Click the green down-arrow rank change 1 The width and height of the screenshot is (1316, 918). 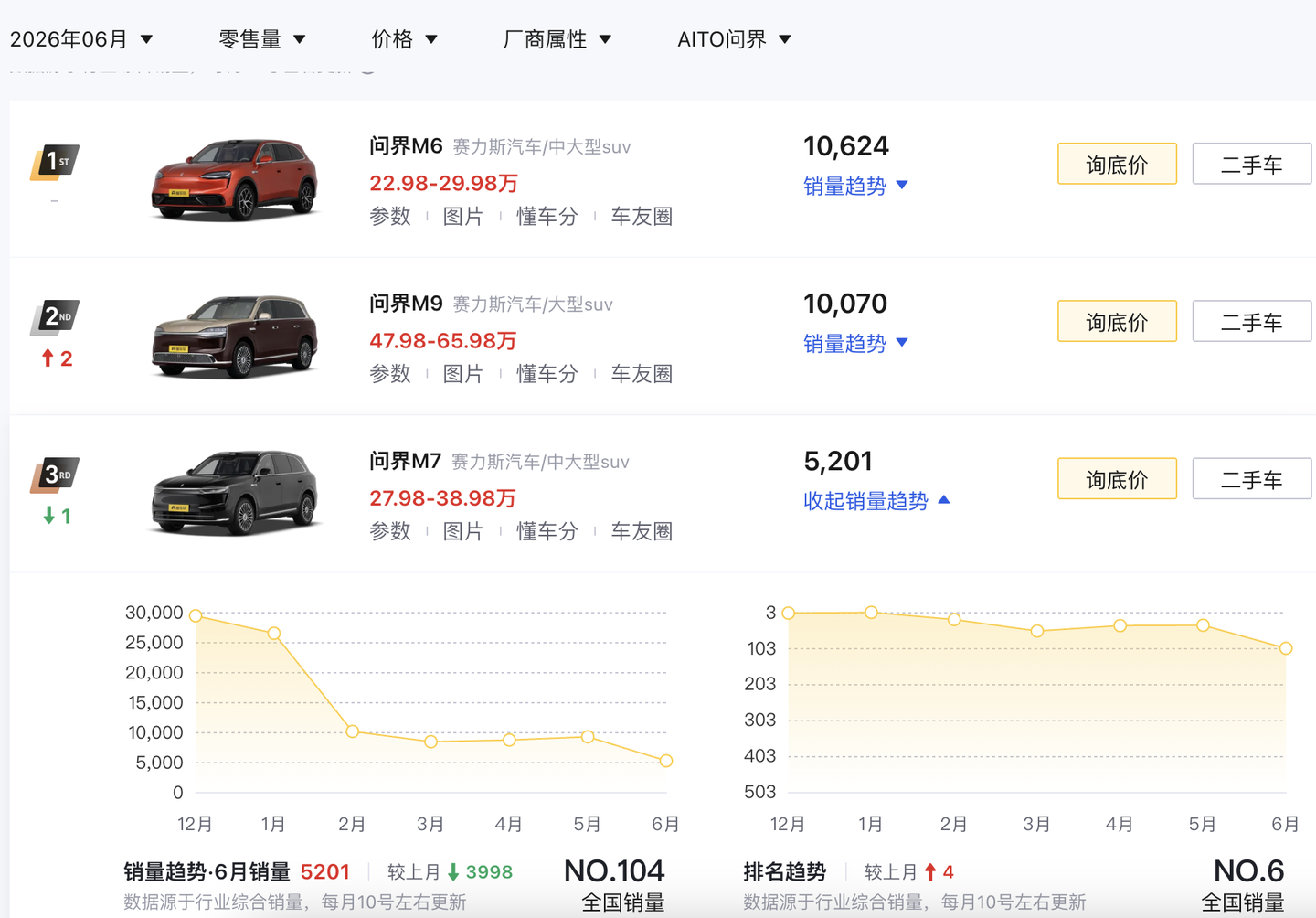point(57,516)
